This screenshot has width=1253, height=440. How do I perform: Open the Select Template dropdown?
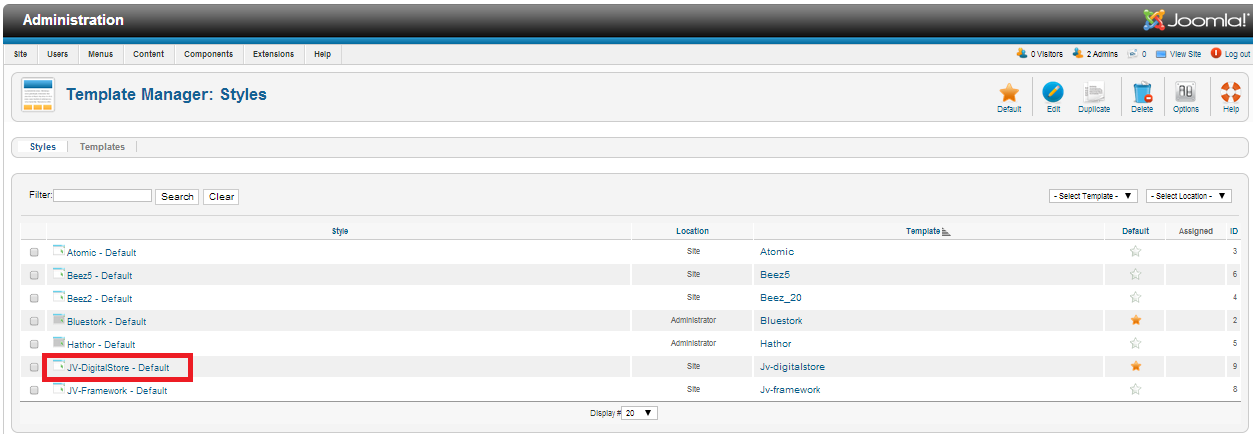(1093, 196)
